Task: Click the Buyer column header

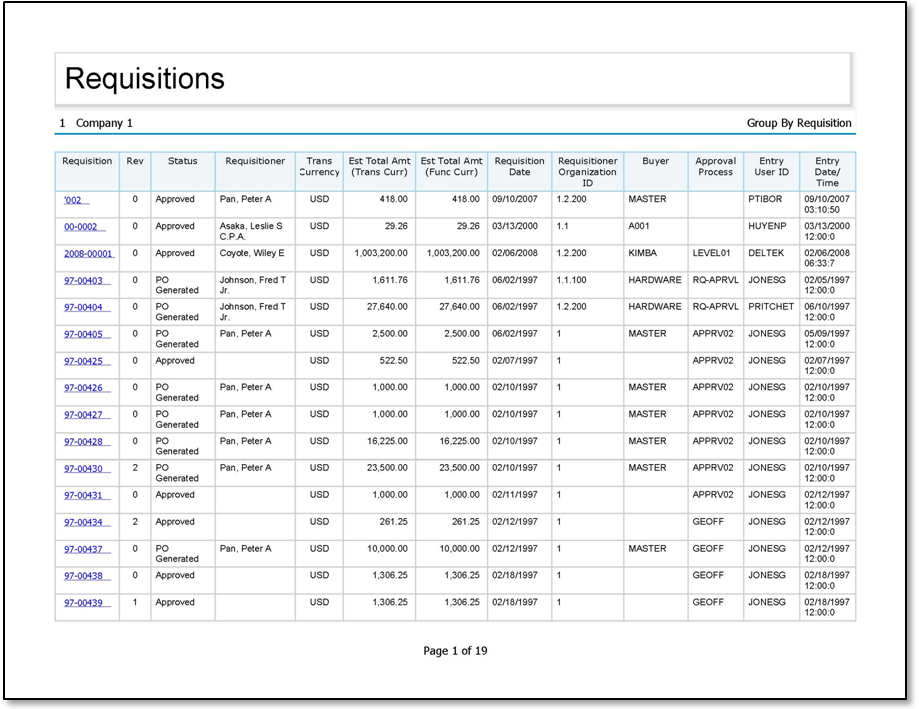Action: pyautogui.click(x=655, y=161)
